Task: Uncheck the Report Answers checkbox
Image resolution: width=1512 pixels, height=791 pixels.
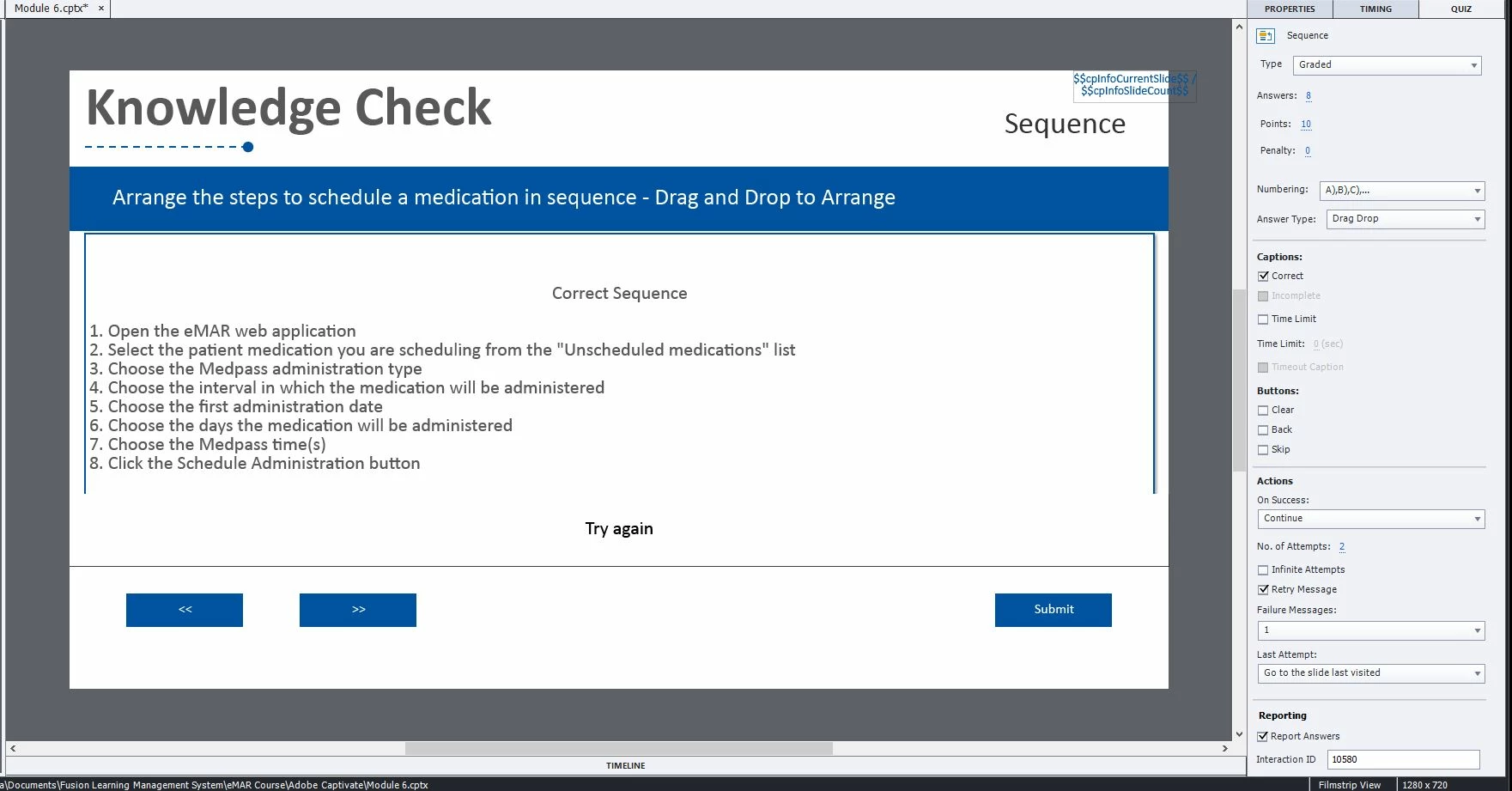Action: (x=1263, y=737)
